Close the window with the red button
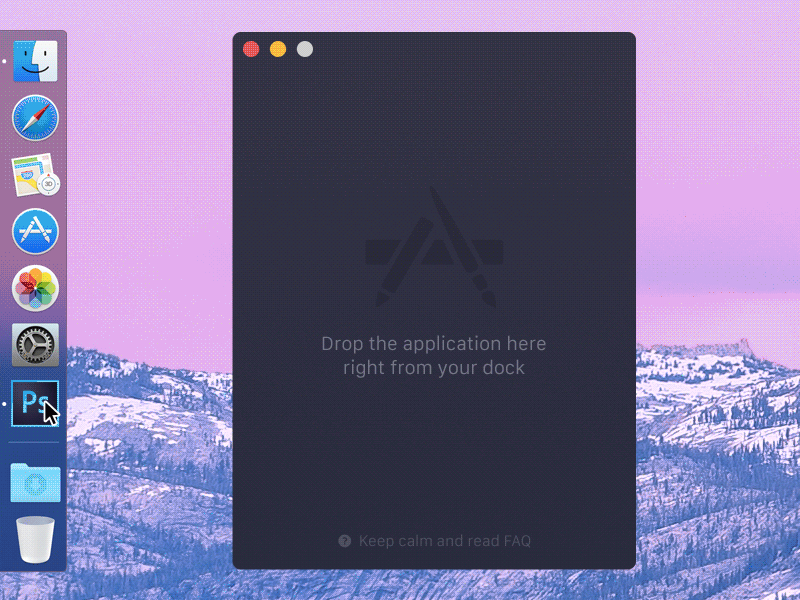 tap(251, 49)
